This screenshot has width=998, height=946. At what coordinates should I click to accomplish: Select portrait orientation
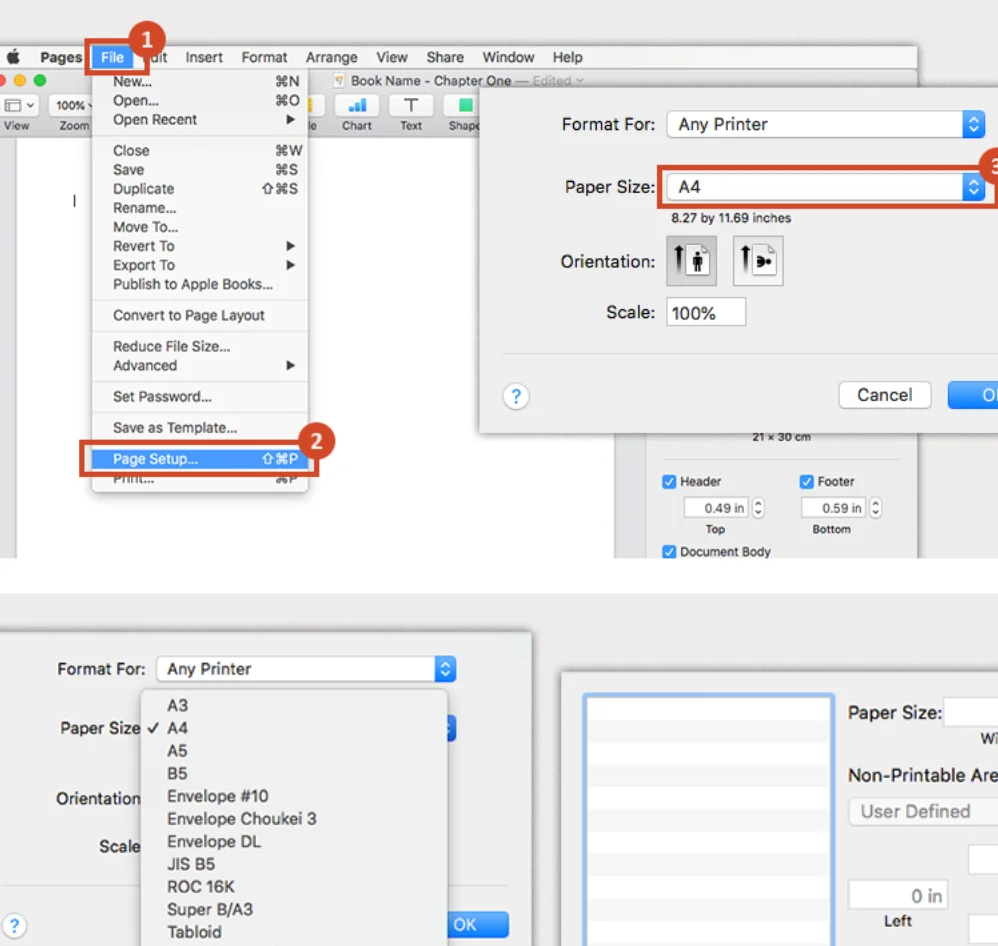[x=691, y=261]
